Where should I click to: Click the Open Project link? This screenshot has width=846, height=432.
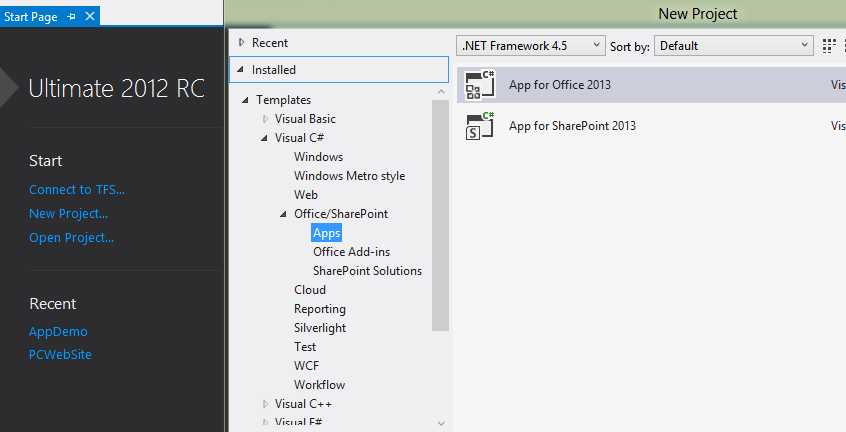[x=71, y=238]
